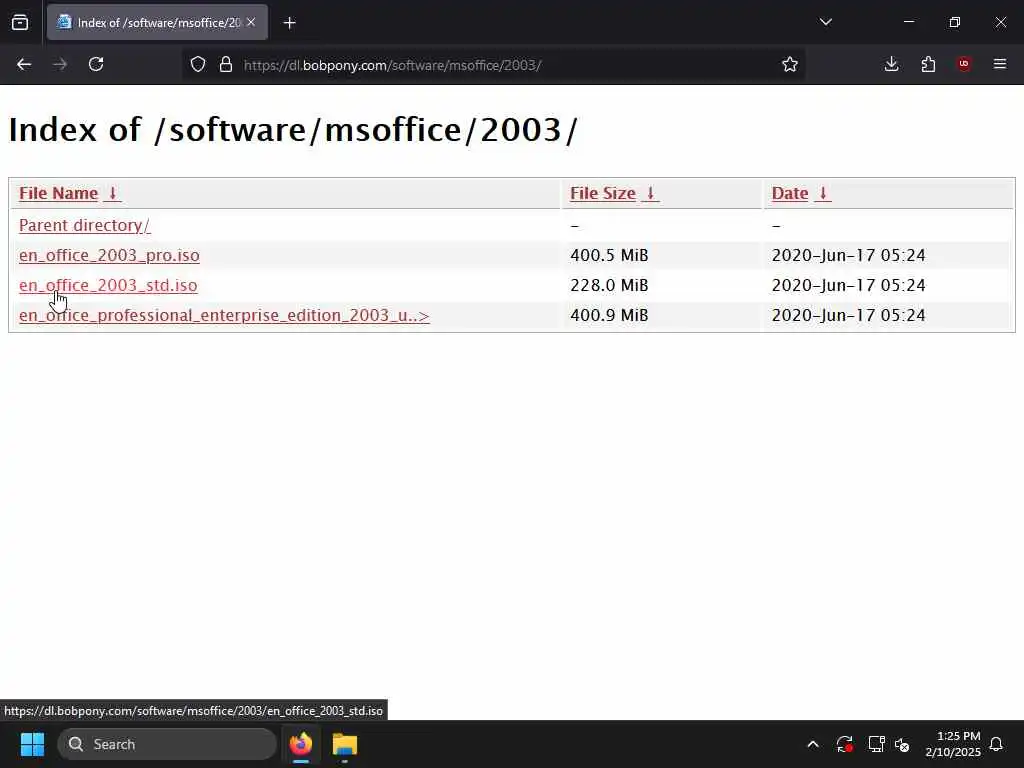Sort by Date column link
The width and height of the screenshot is (1024, 768).
pyautogui.click(x=790, y=193)
